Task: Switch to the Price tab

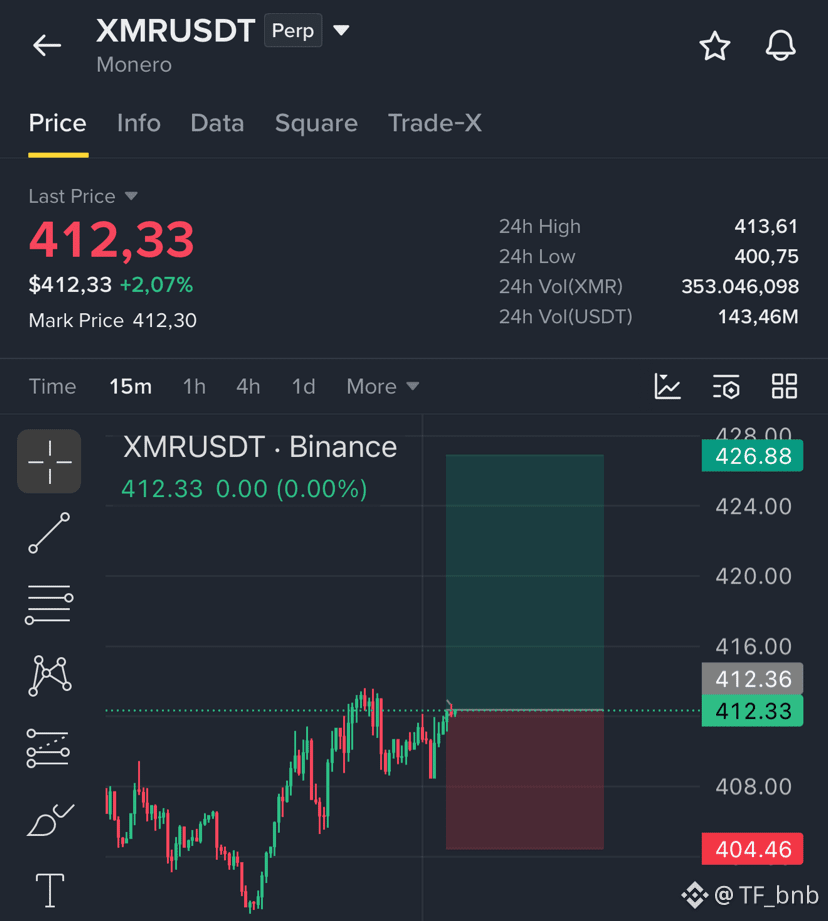Action: tap(58, 123)
